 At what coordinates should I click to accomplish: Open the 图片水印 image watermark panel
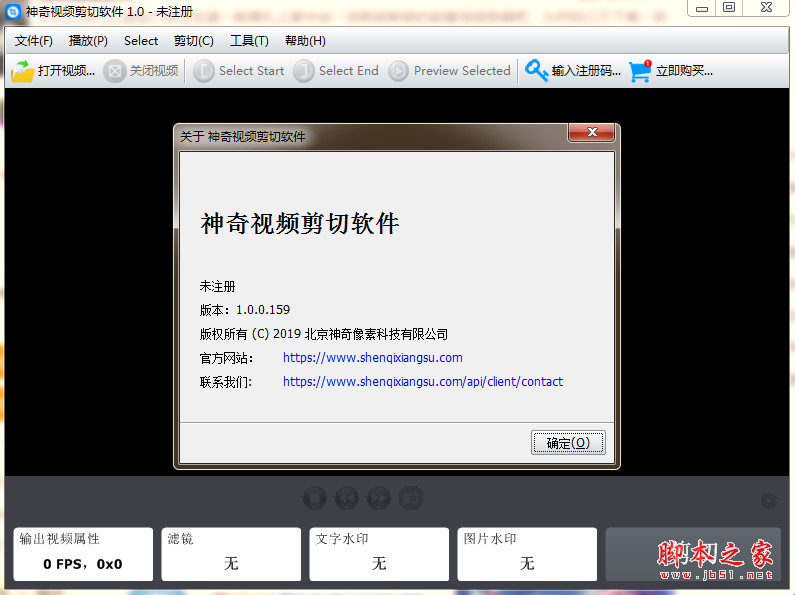tap(527, 554)
